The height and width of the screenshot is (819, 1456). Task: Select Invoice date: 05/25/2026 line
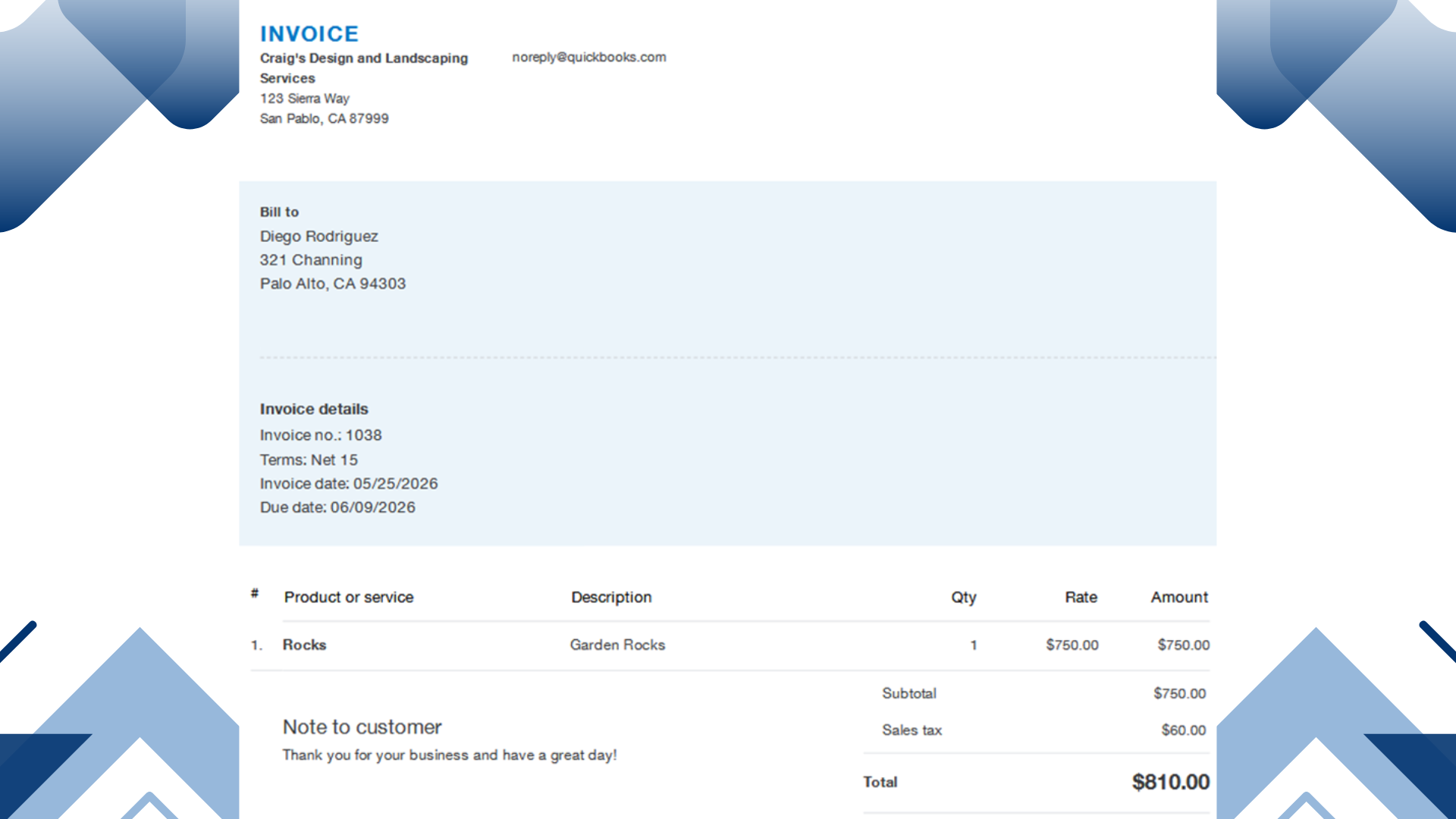tap(349, 484)
